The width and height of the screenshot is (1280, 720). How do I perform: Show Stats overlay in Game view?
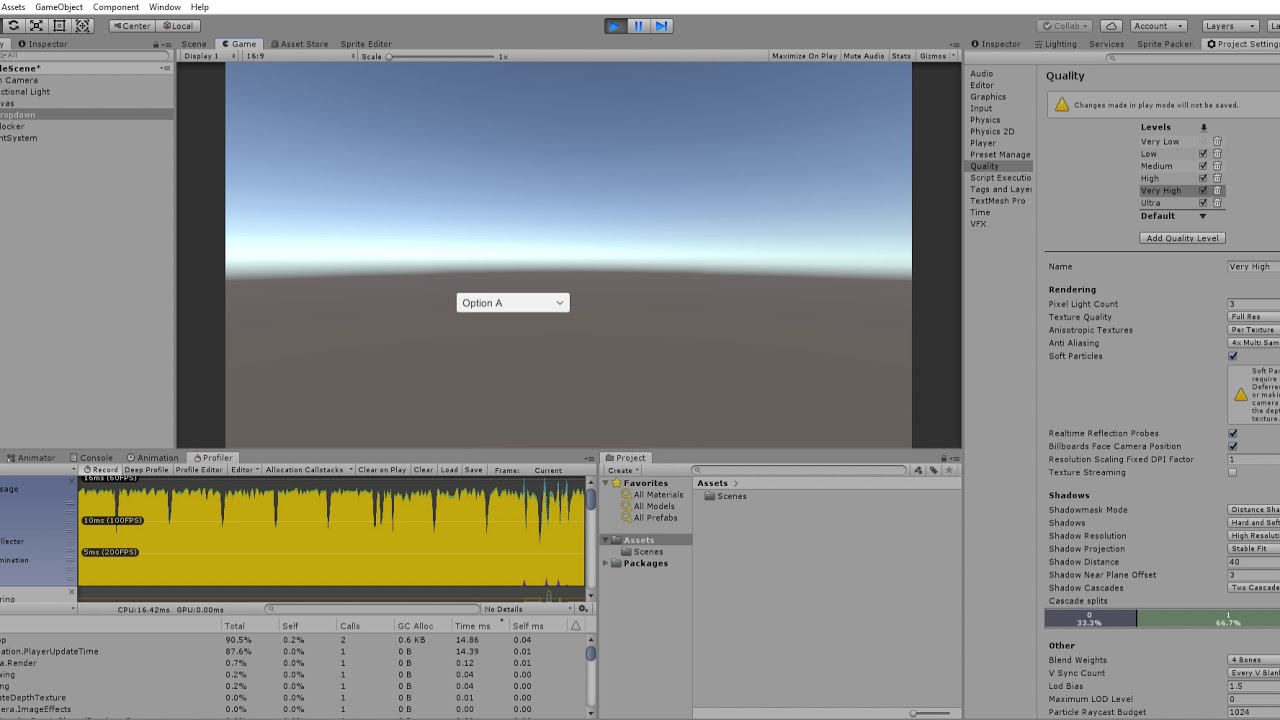(x=901, y=56)
